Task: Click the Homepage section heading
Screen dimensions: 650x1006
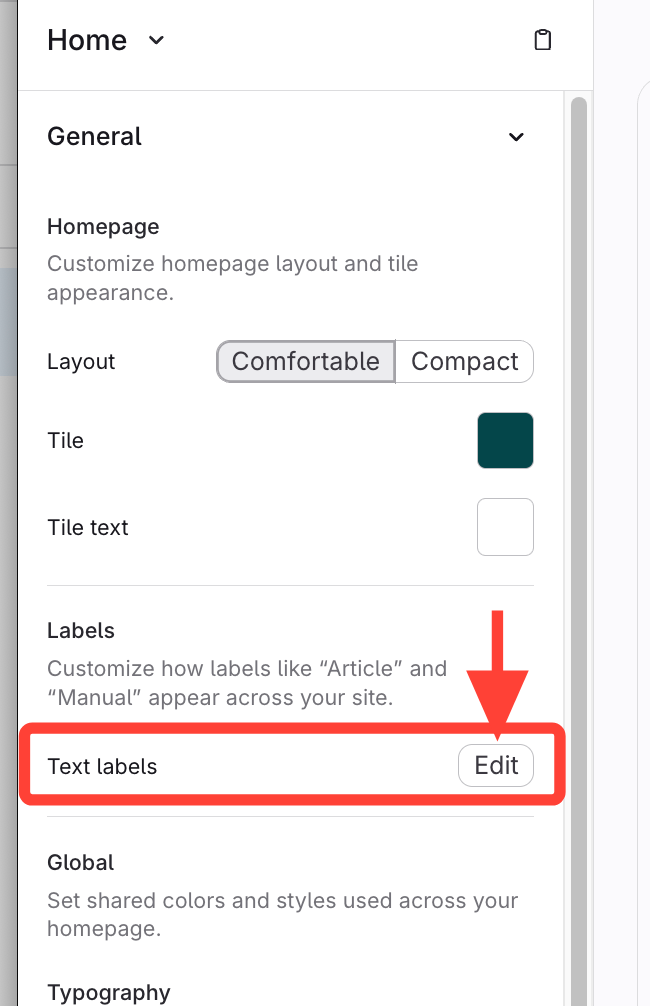Action: [103, 227]
